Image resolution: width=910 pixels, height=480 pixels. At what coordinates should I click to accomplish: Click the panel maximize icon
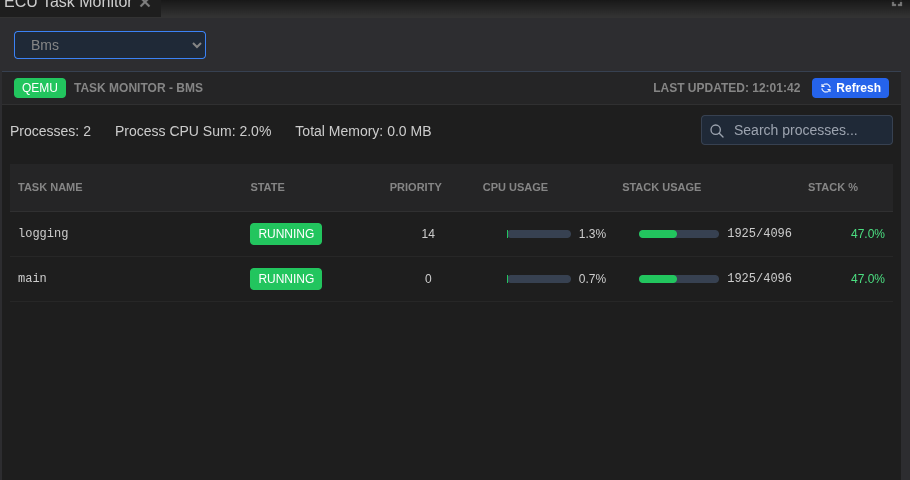tap(897, 3)
